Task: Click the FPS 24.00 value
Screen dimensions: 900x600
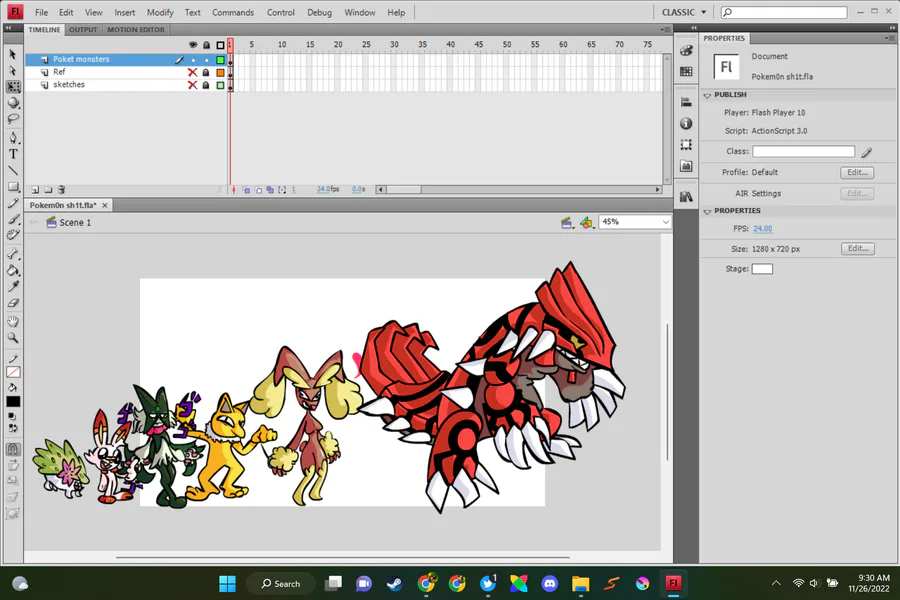Action: [762, 229]
